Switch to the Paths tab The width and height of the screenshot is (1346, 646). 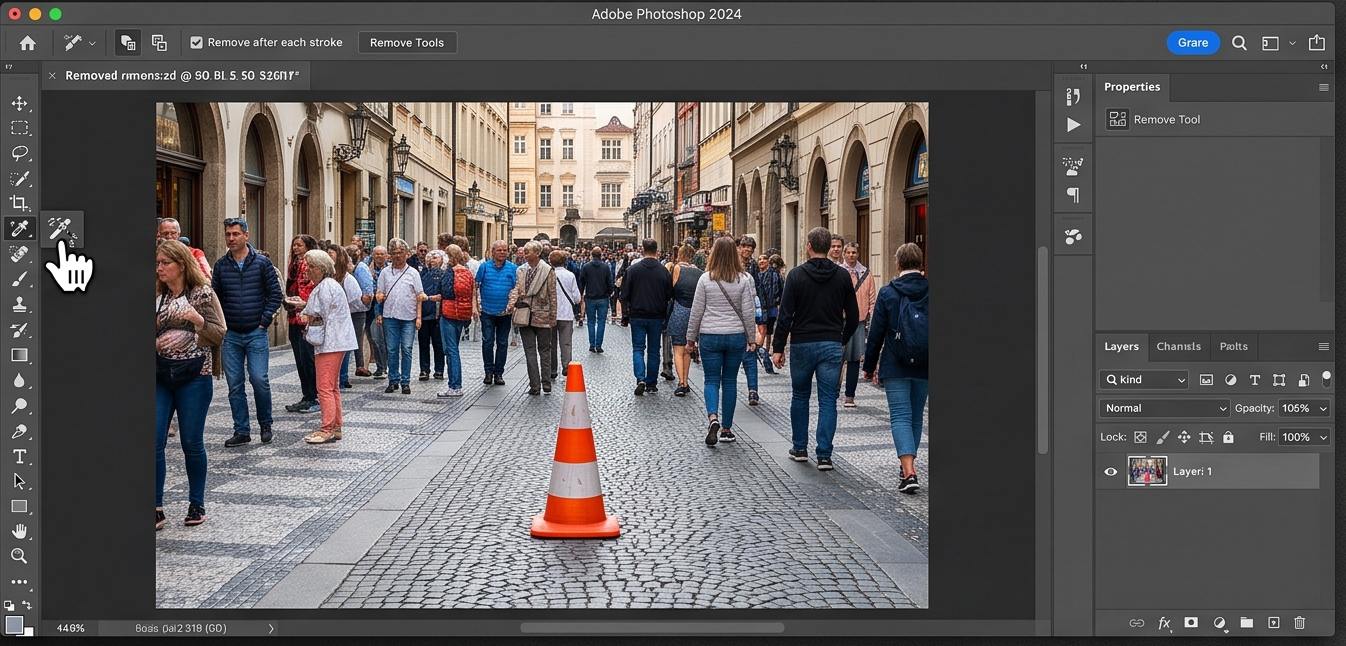(x=1233, y=347)
